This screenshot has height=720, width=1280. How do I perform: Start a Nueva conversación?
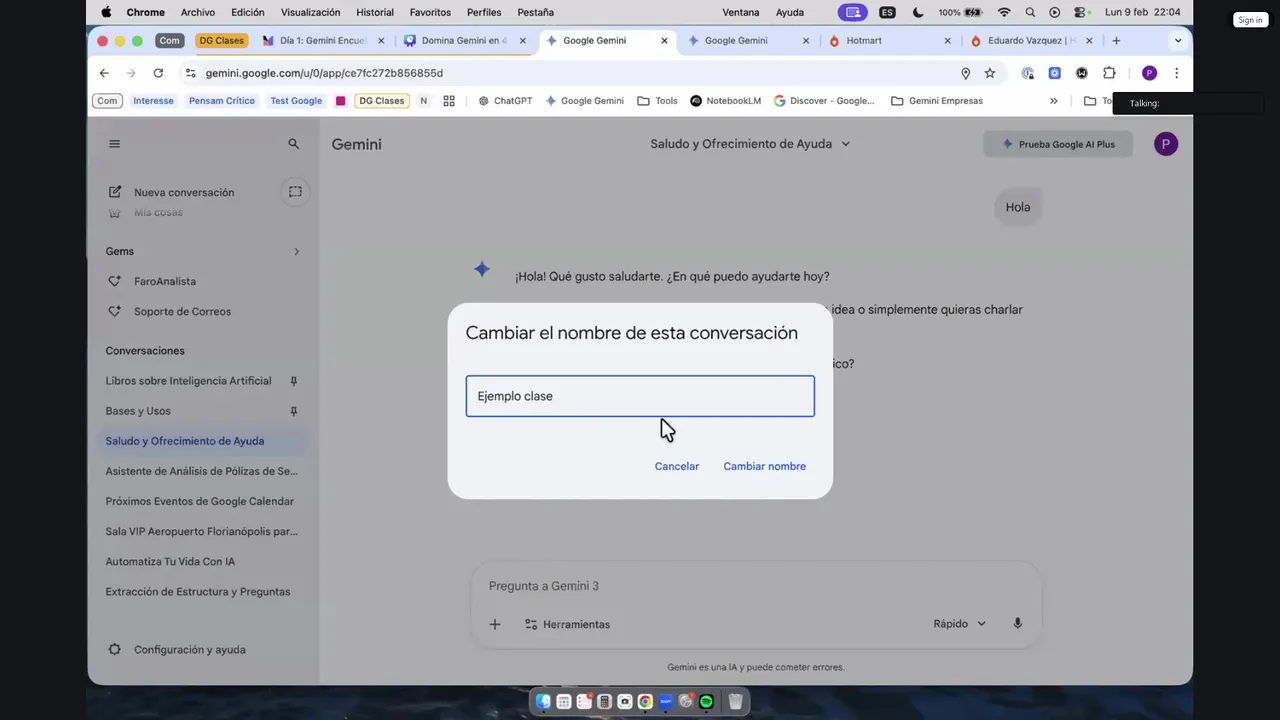(x=183, y=192)
